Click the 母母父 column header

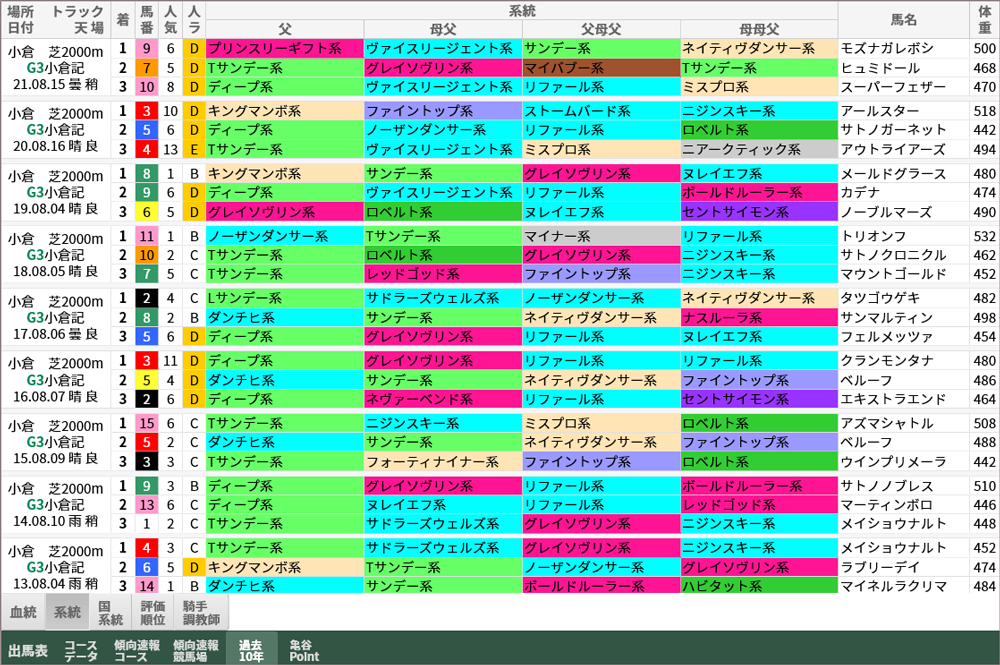tap(758, 29)
